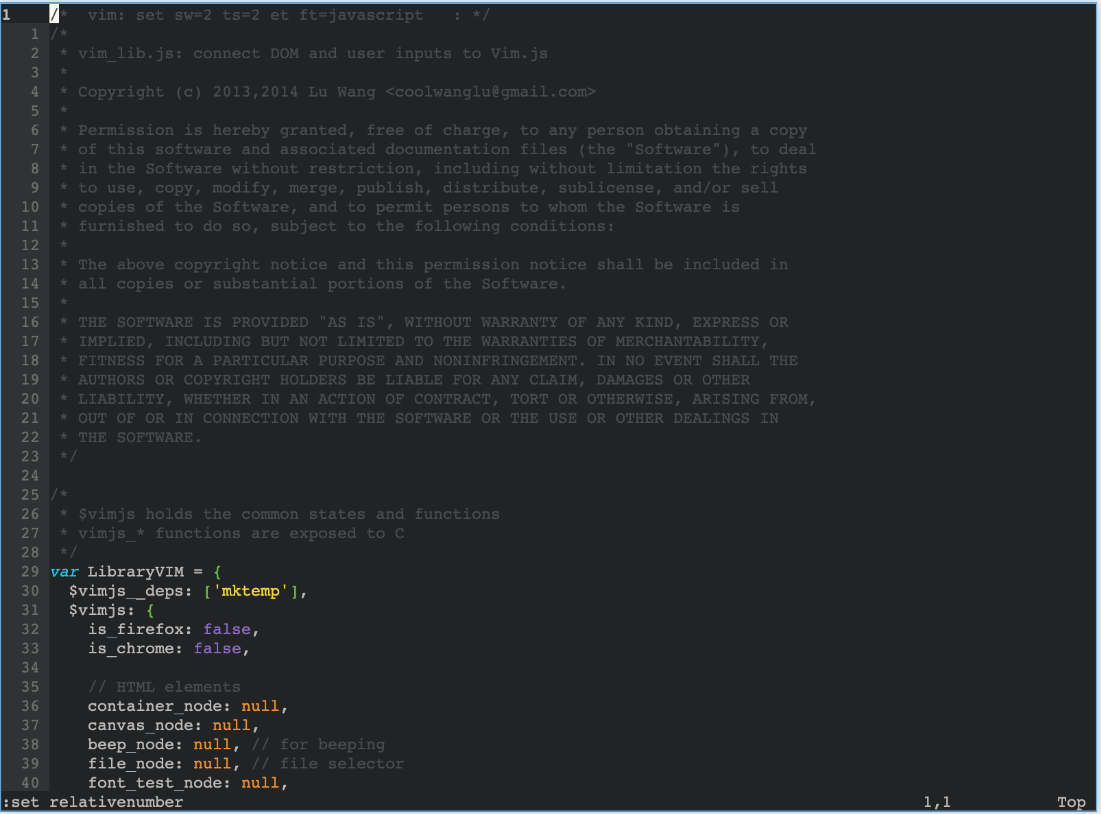Click the 'Top' indicator in status bar

(1070, 802)
